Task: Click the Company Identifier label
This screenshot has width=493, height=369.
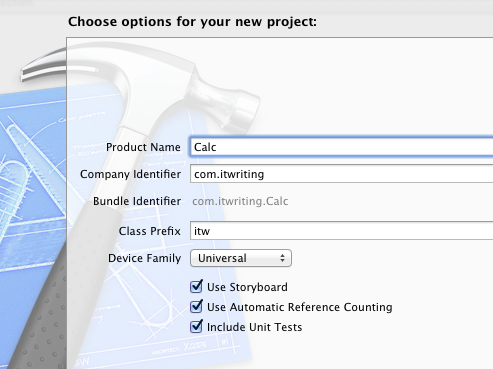Action: click(130, 174)
